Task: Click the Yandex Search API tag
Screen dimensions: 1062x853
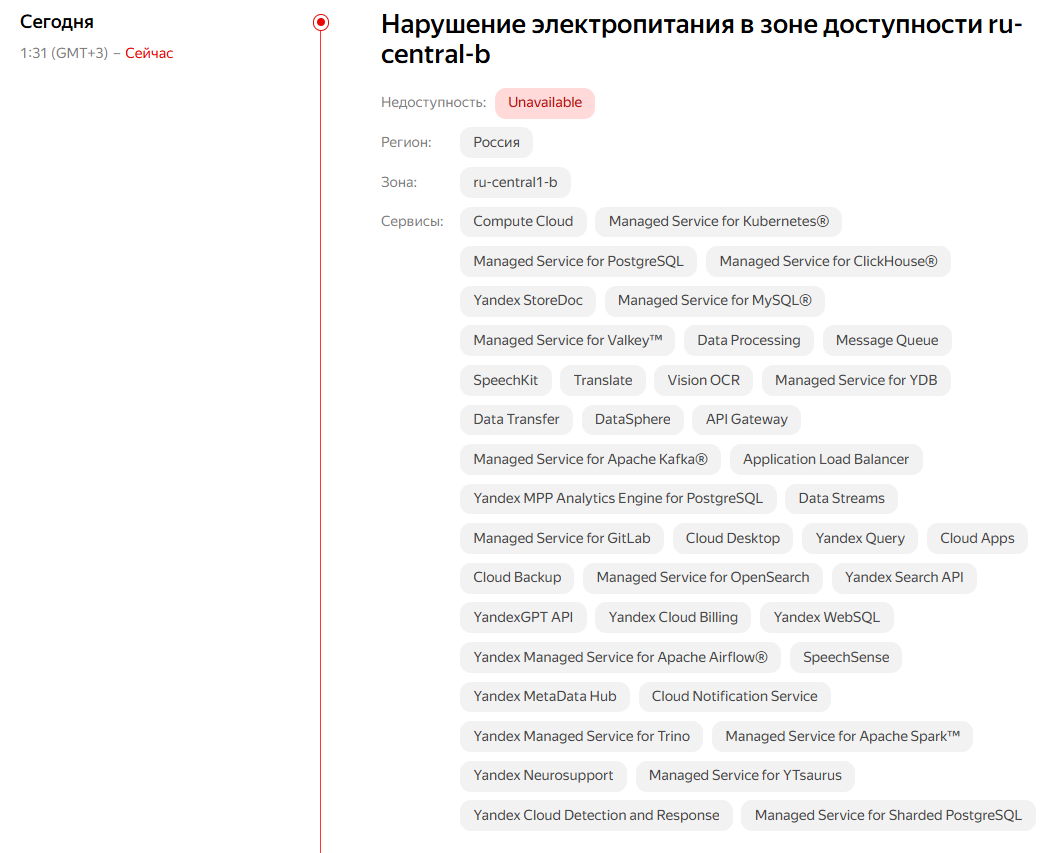Action: click(904, 578)
